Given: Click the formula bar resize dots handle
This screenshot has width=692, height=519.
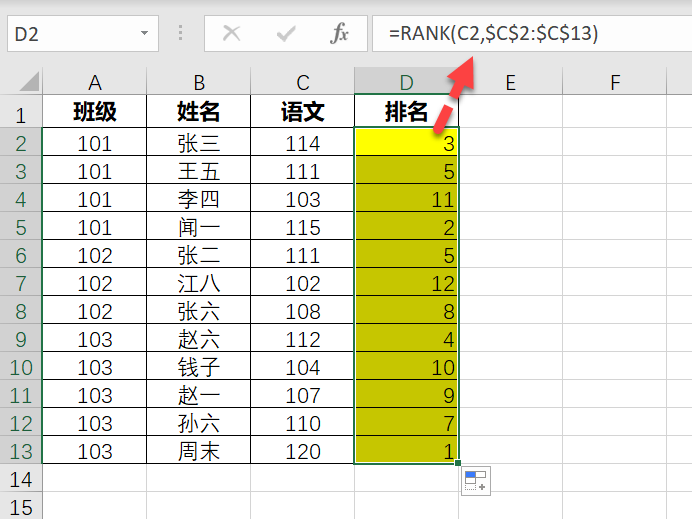Looking at the screenshot, I should click(x=181, y=33).
